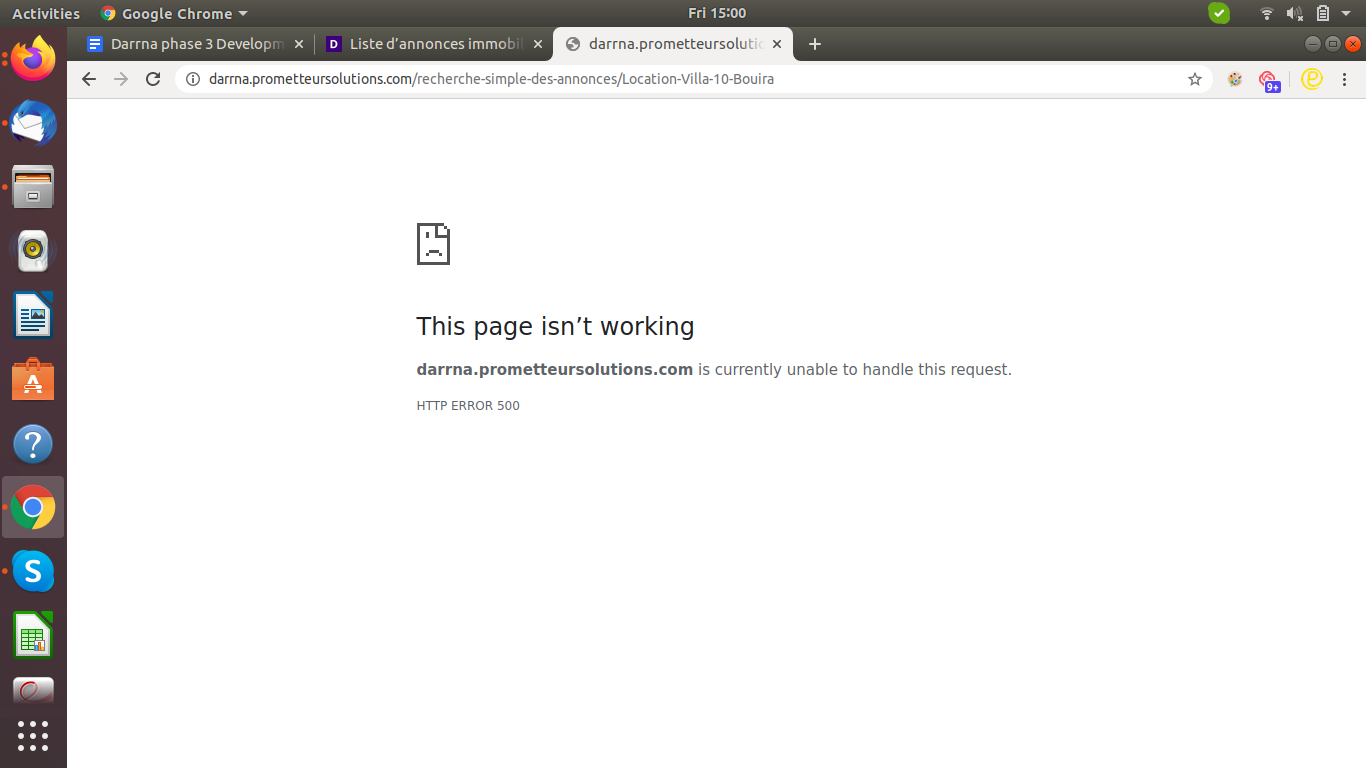Launch LibreOffice Calc from the dock
Image resolution: width=1366 pixels, height=768 pixels.
(x=33, y=635)
